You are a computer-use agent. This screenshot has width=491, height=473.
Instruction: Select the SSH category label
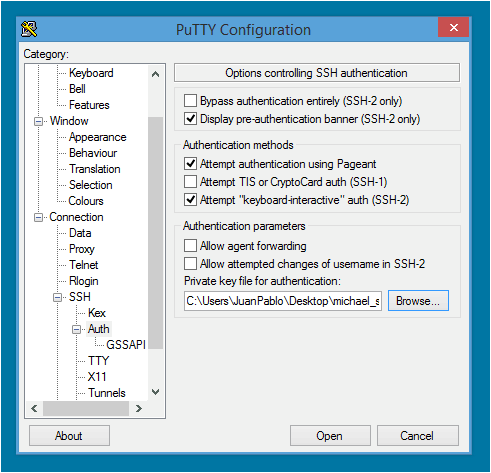tap(80, 297)
